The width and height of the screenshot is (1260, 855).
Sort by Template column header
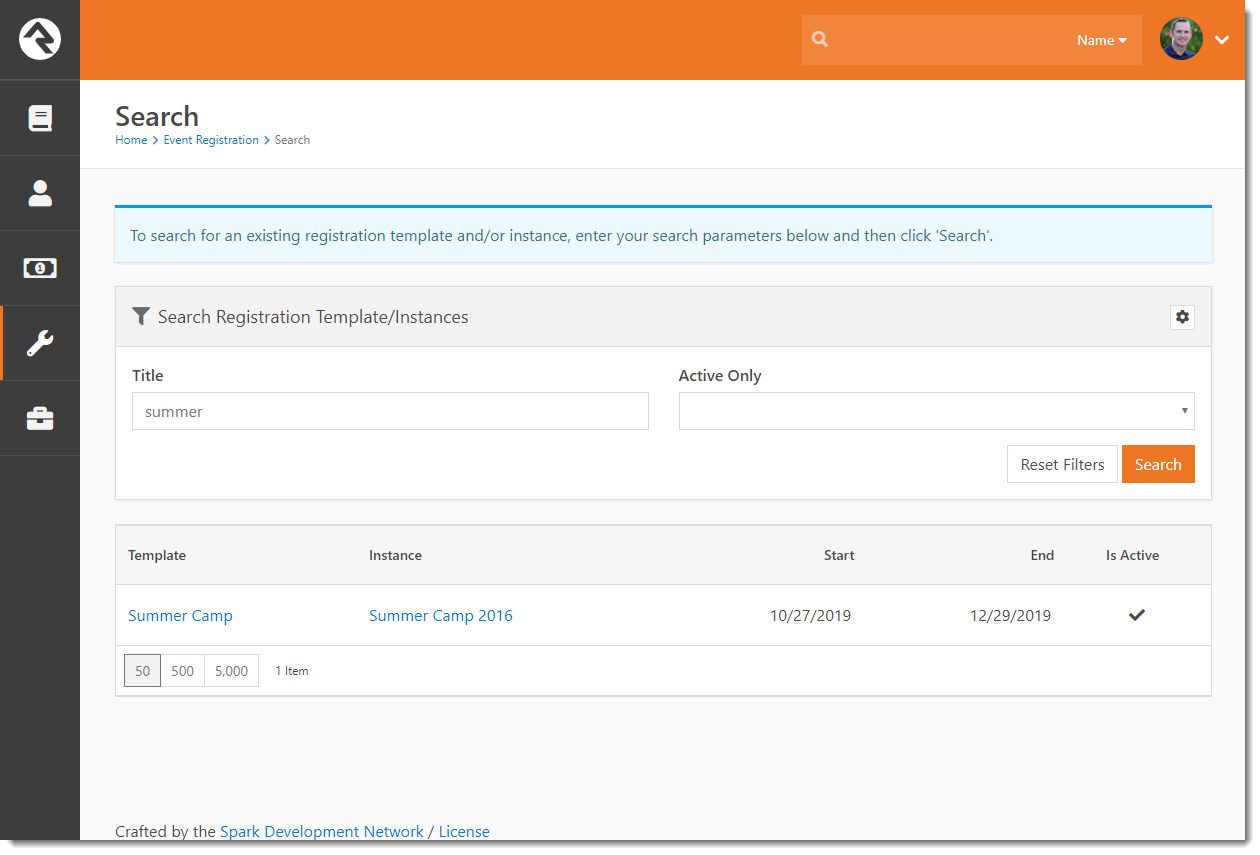(157, 555)
